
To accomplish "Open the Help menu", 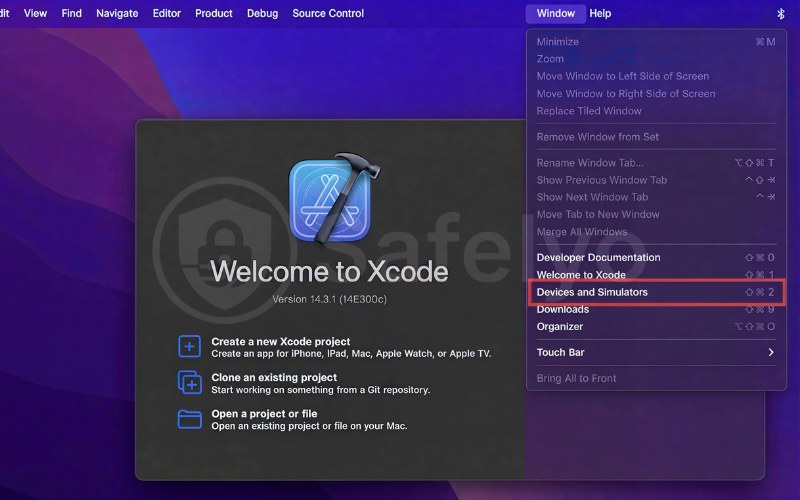I will 600,13.
